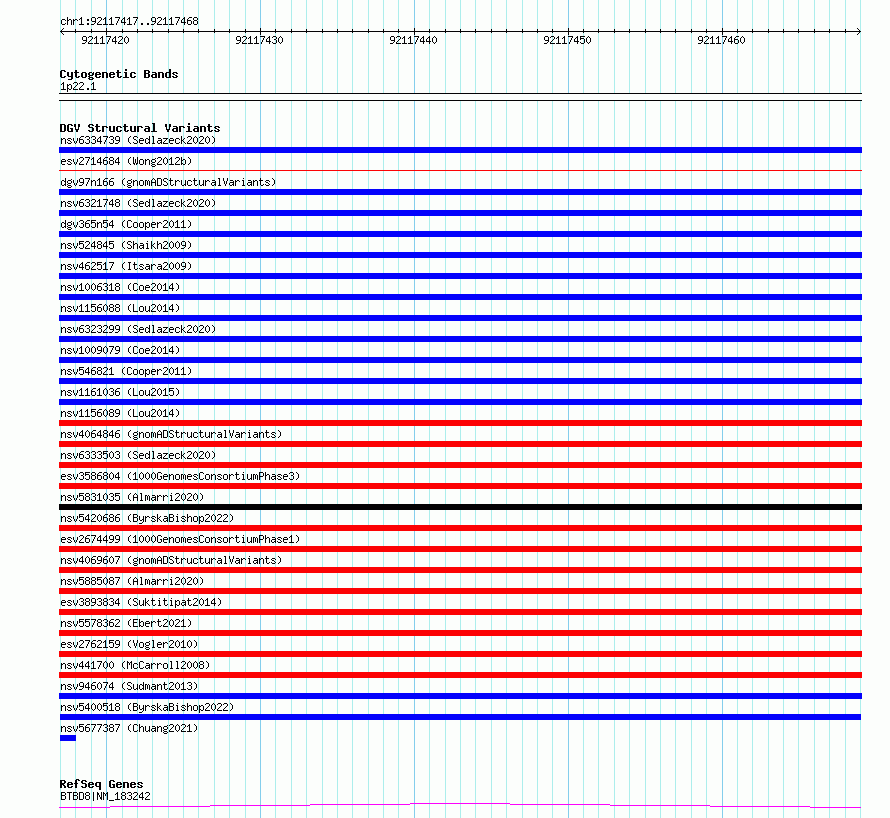This screenshot has height=818, width=890.
Task: Select the 1p22.1 band label
Action: [x=78, y=86]
